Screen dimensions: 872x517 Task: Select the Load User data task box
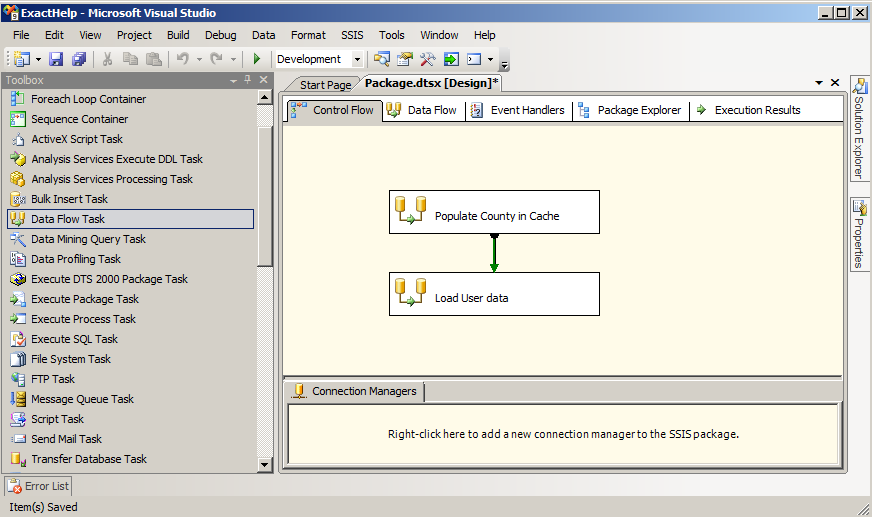pyautogui.click(x=494, y=294)
